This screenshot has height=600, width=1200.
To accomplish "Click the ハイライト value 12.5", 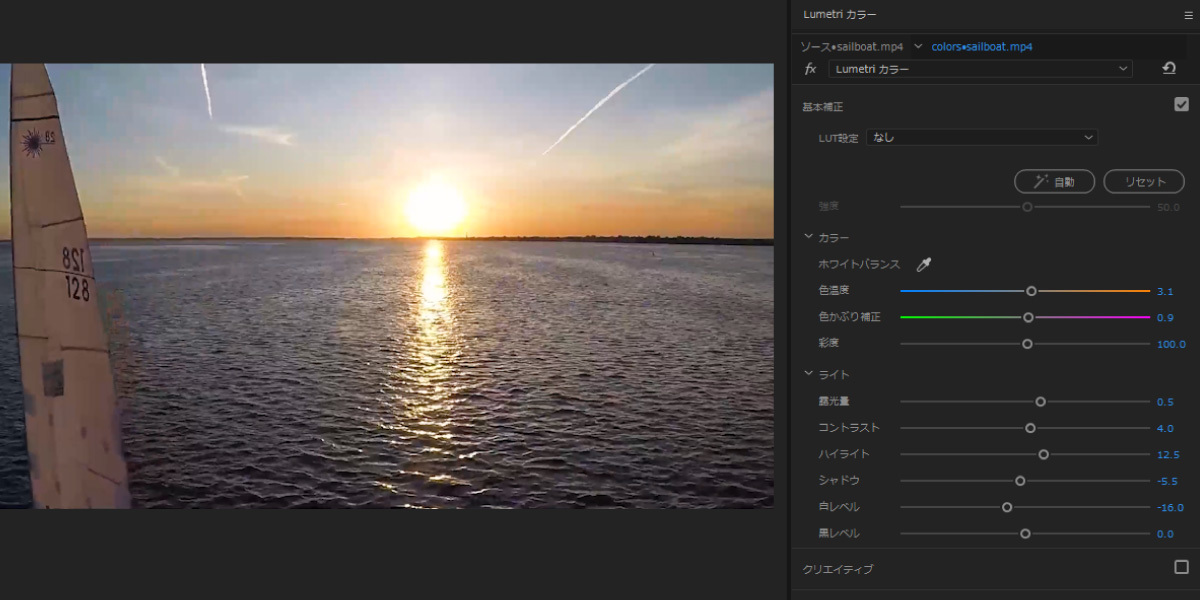I will click(x=1168, y=454).
